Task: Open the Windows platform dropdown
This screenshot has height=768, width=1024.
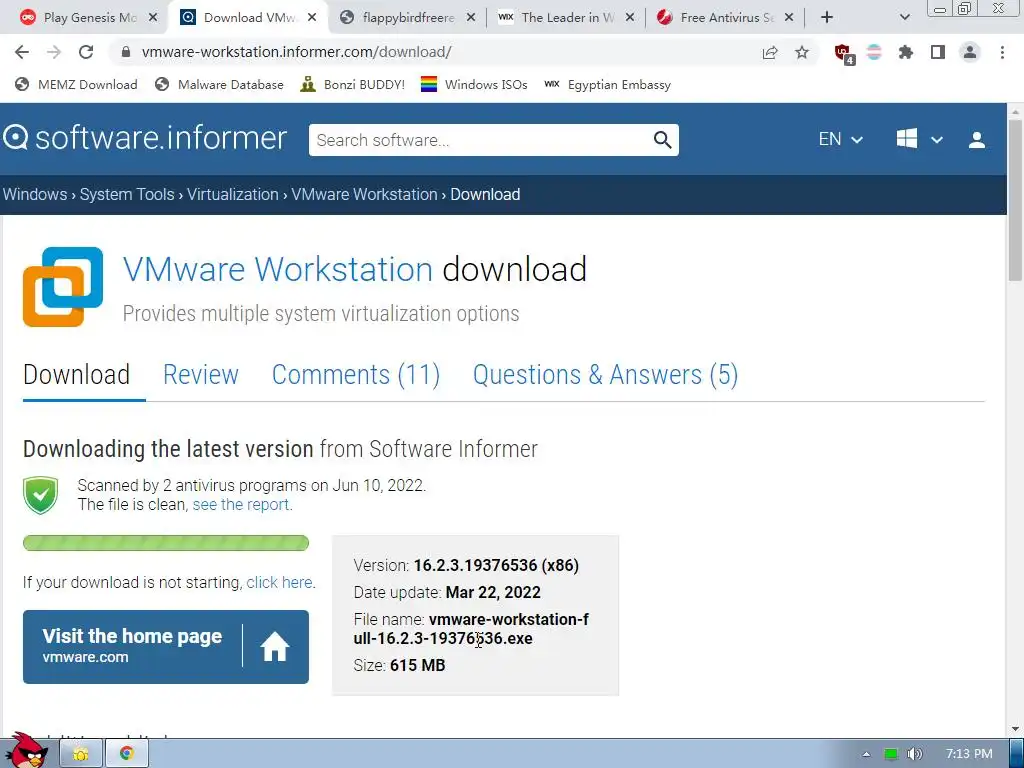Action: pos(919,139)
